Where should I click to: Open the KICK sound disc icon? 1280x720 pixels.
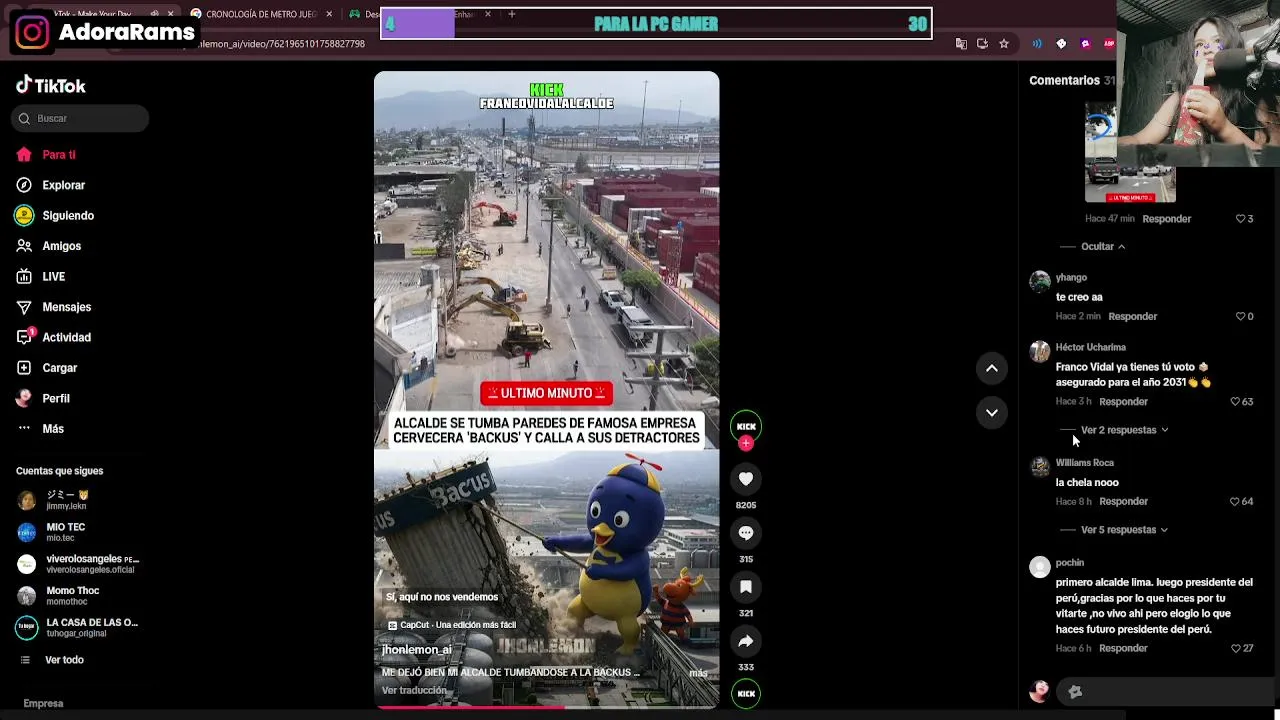746,693
